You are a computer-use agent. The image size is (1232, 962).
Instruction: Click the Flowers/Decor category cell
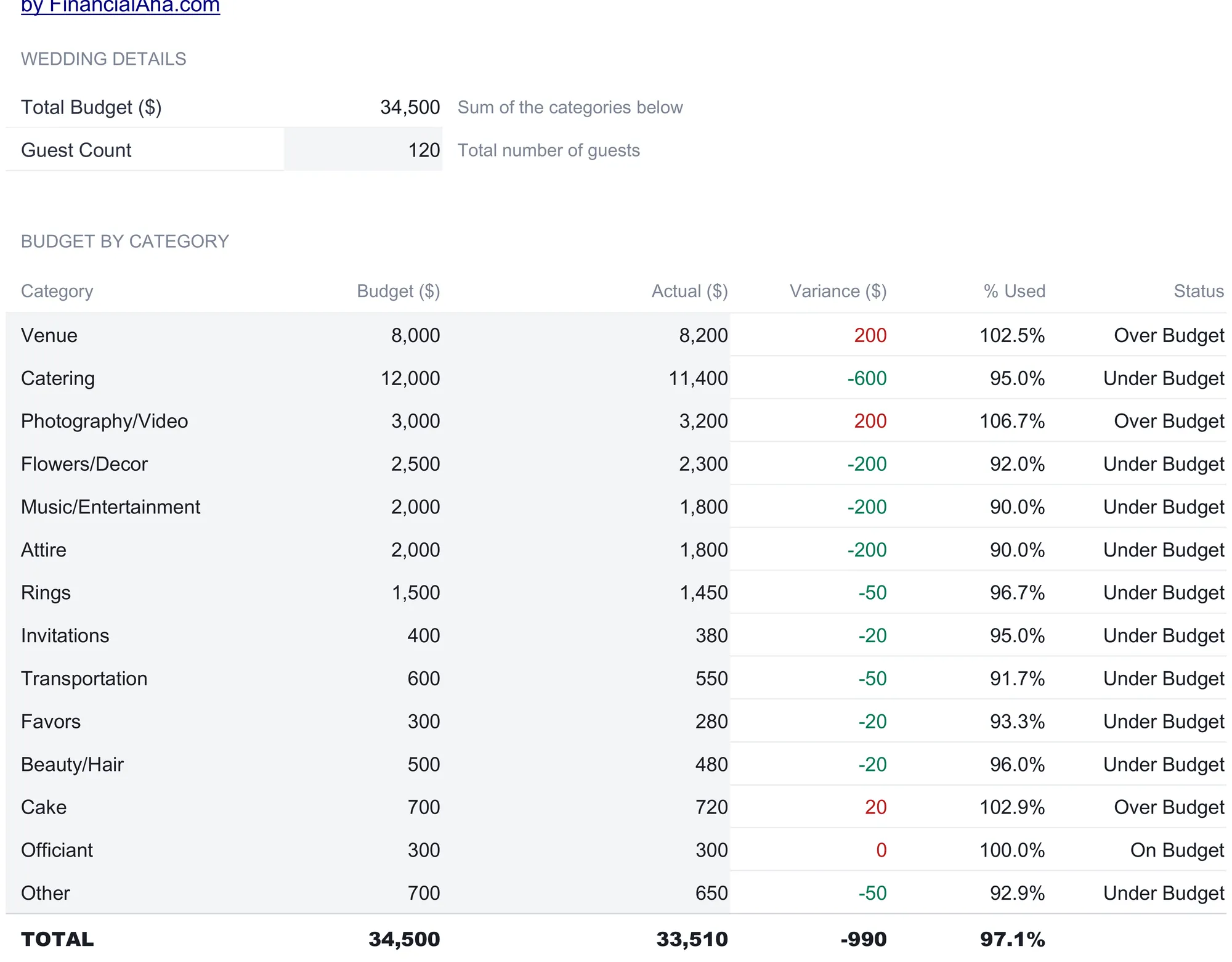point(84,464)
